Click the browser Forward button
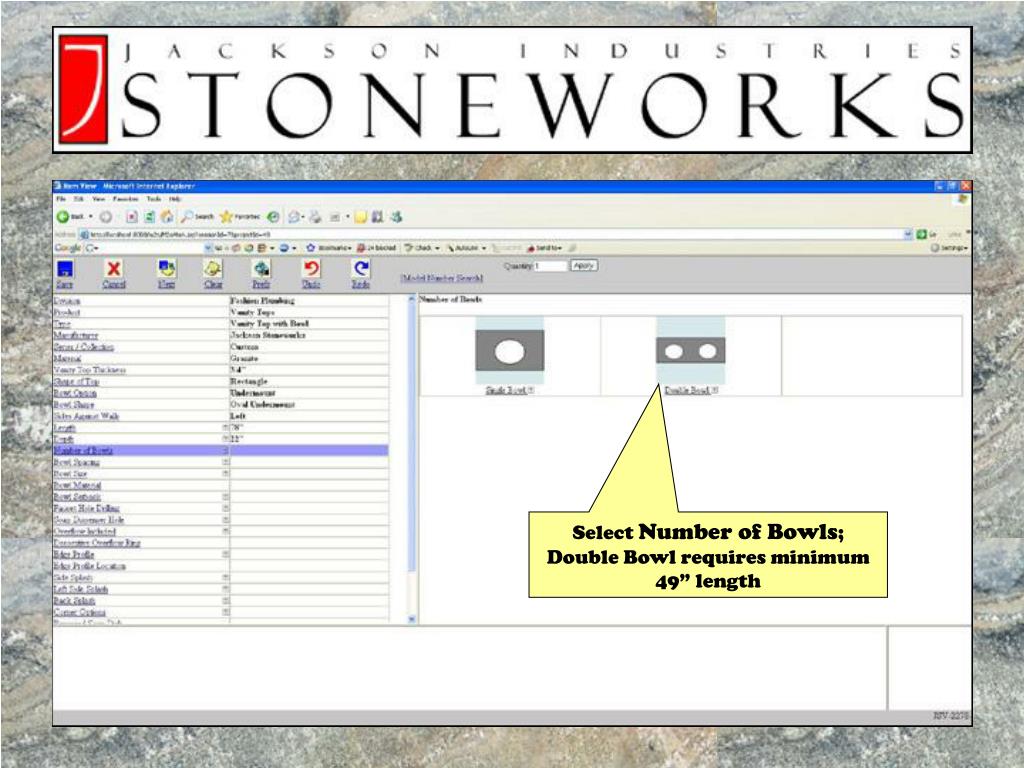The height and width of the screenshot is (768, 1024). pyautogui.click(x=106, y=217)
